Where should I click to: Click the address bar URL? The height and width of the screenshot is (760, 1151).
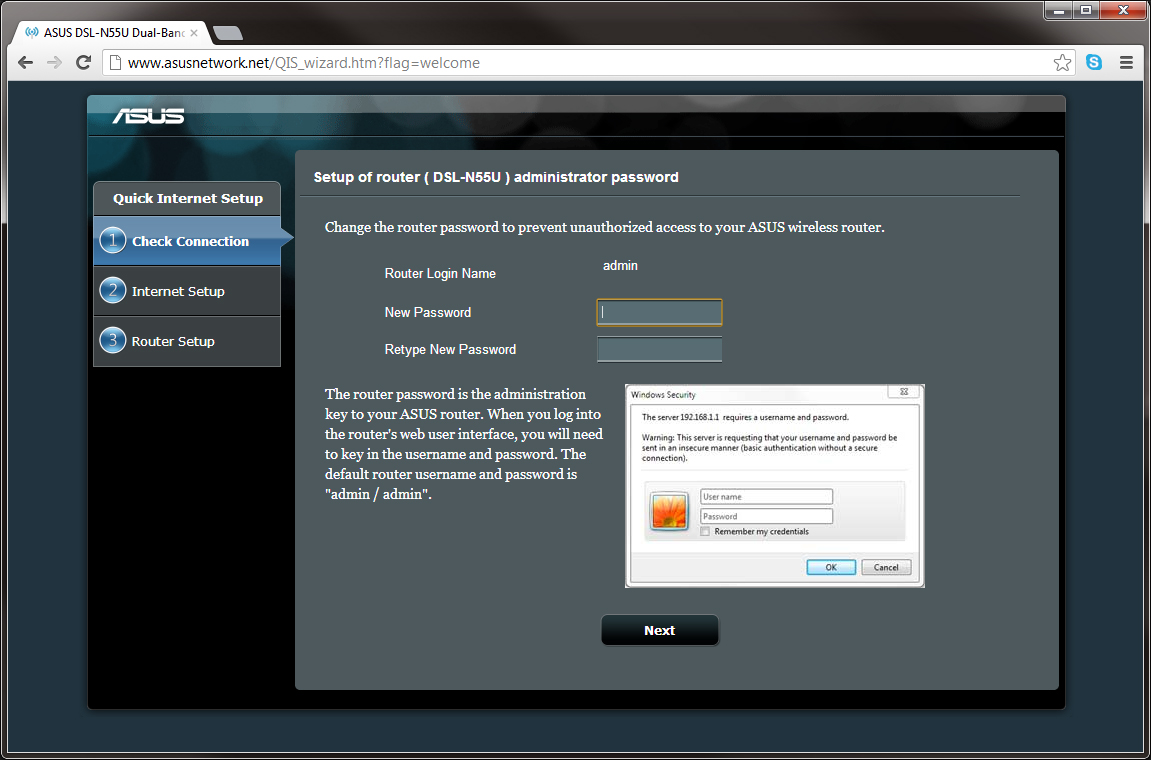(303, 63)
